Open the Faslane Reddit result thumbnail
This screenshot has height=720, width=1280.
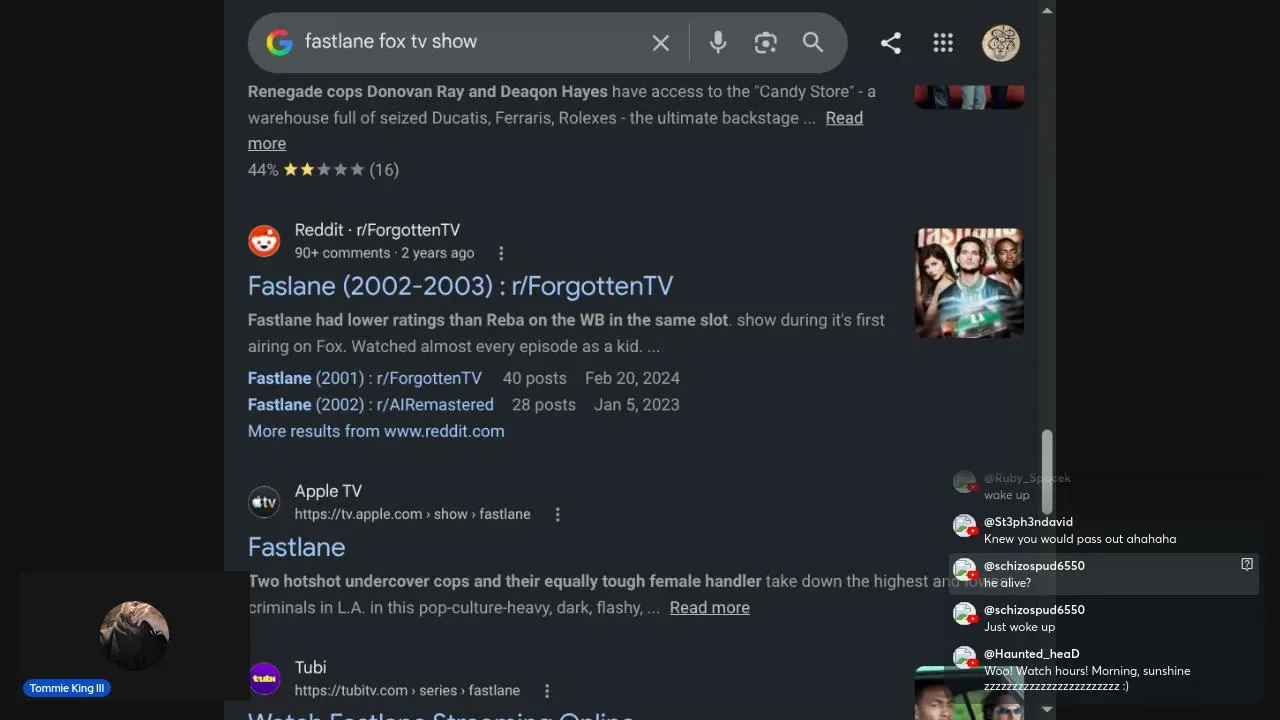[969, 283]
